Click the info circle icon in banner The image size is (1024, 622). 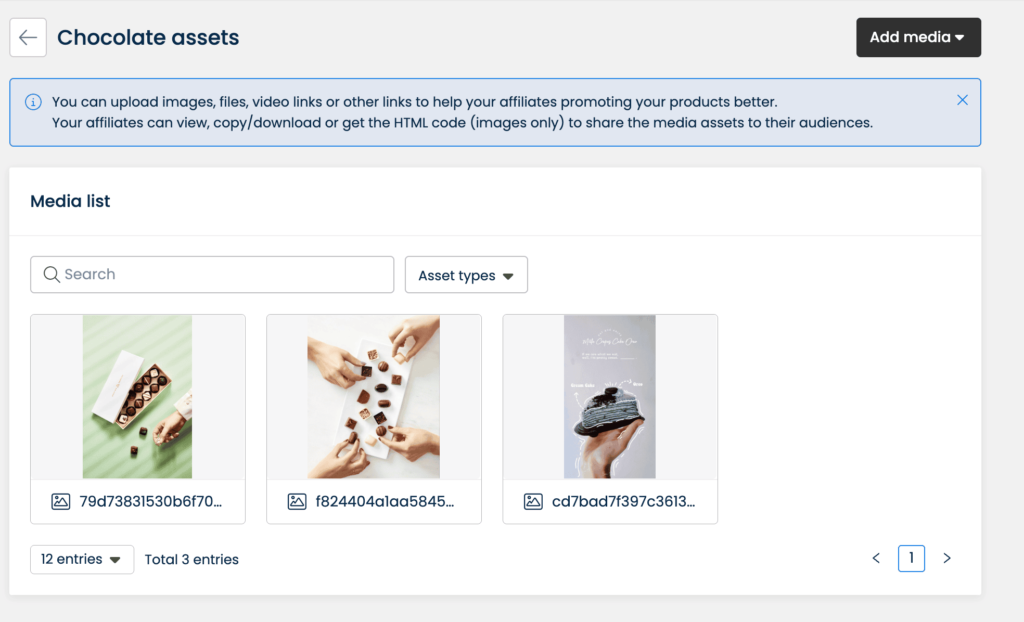click(33, 102)
